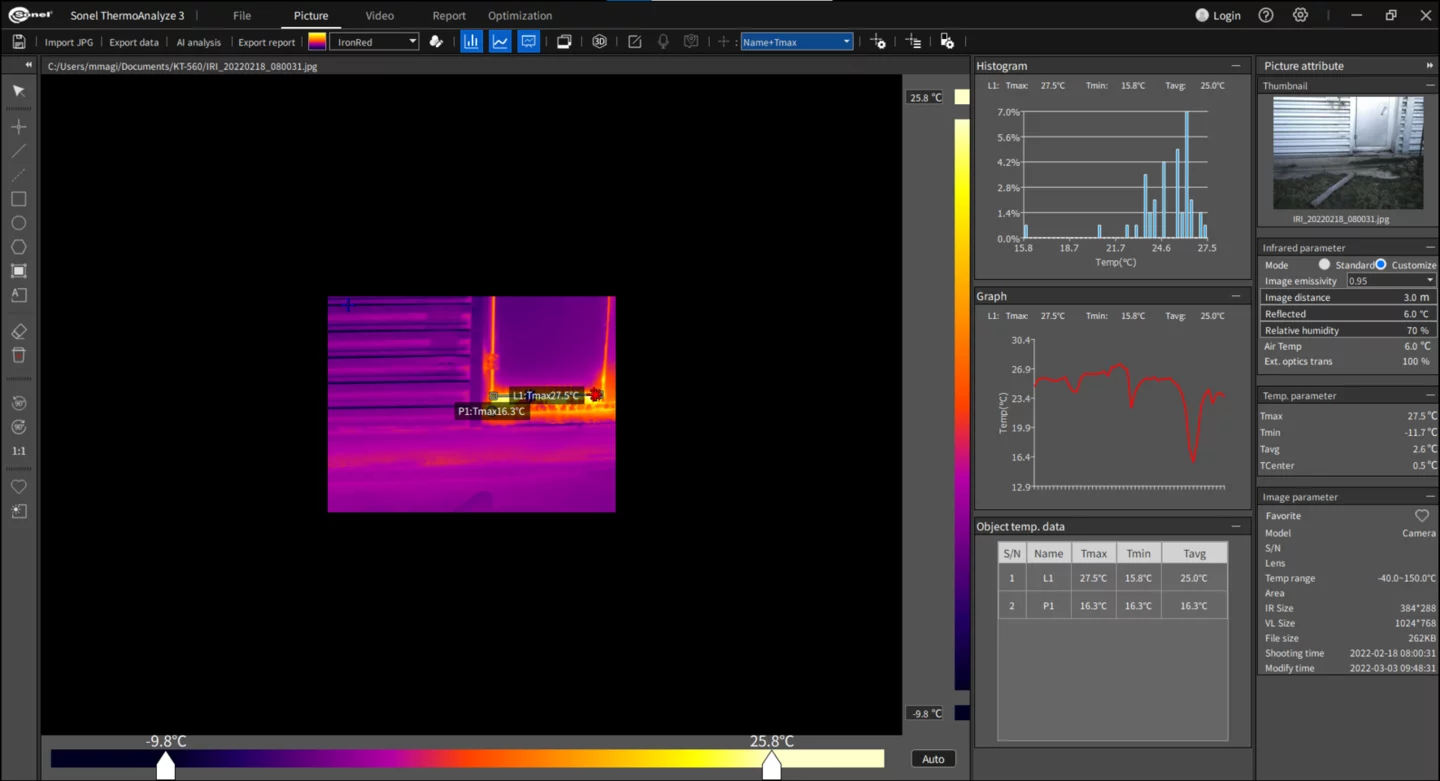Click the Login button

(1218, 15)
